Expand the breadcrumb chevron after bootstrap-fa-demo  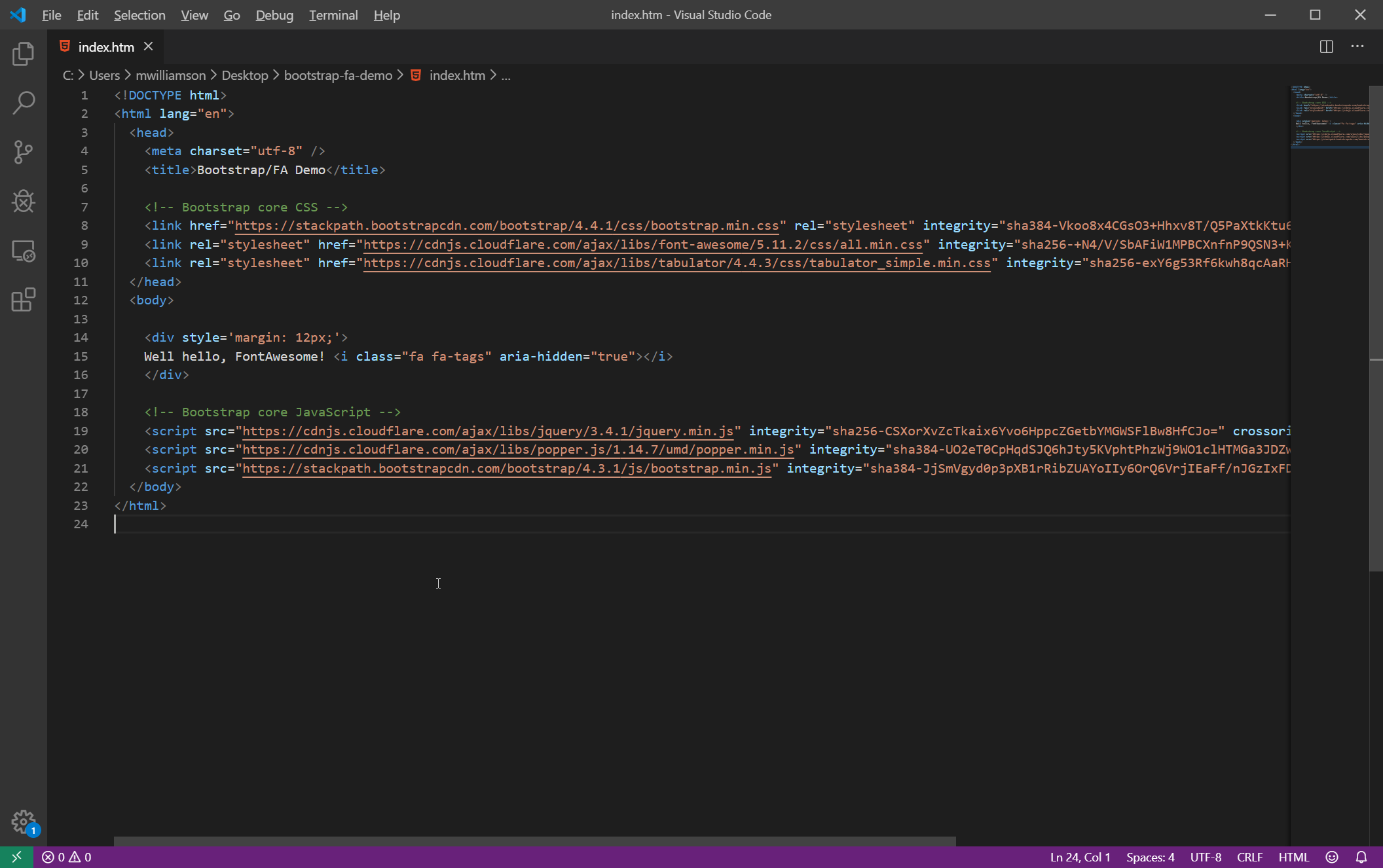(401, 75)
